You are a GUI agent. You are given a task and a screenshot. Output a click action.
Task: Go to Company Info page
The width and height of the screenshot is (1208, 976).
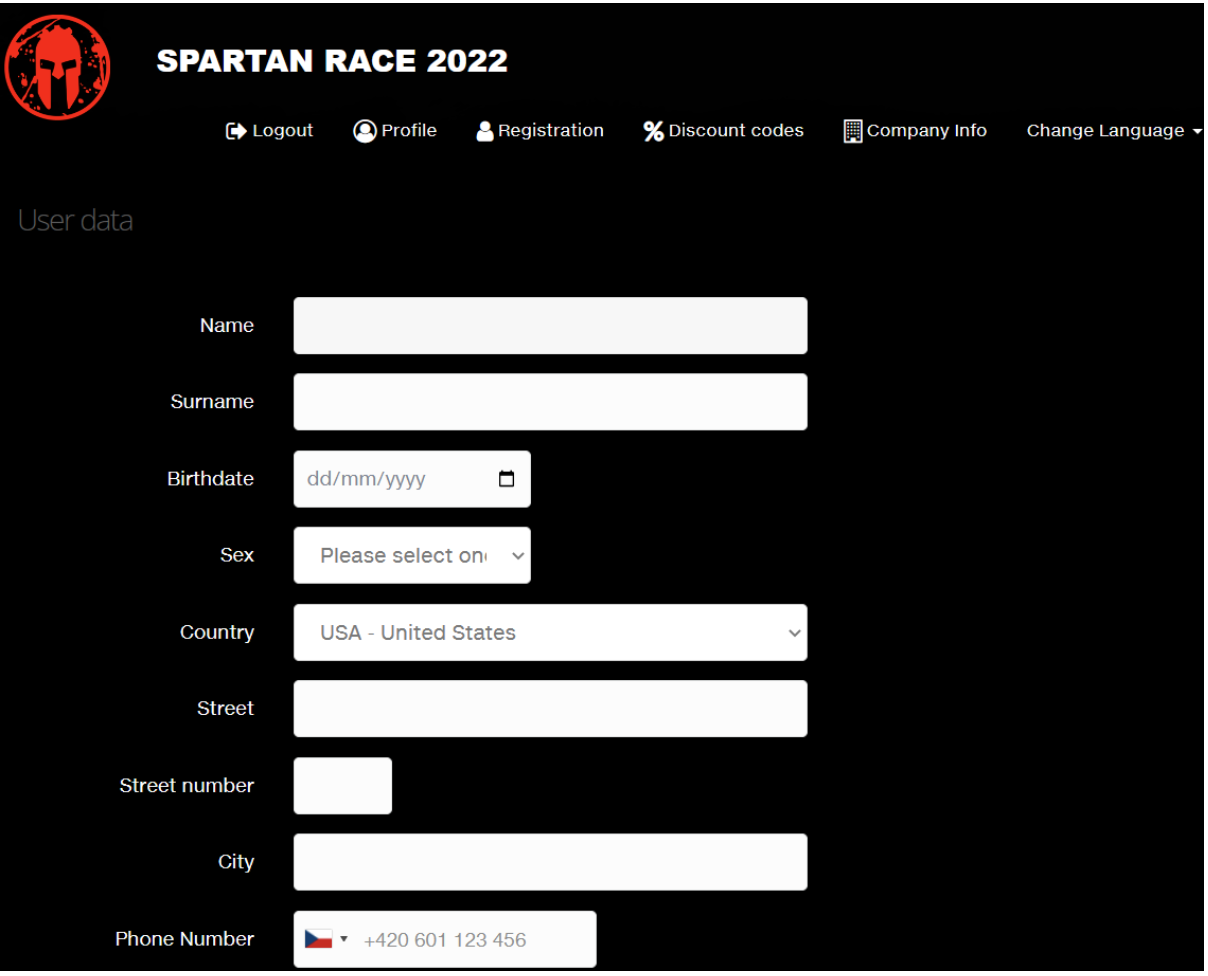click(x=926, y=131)
